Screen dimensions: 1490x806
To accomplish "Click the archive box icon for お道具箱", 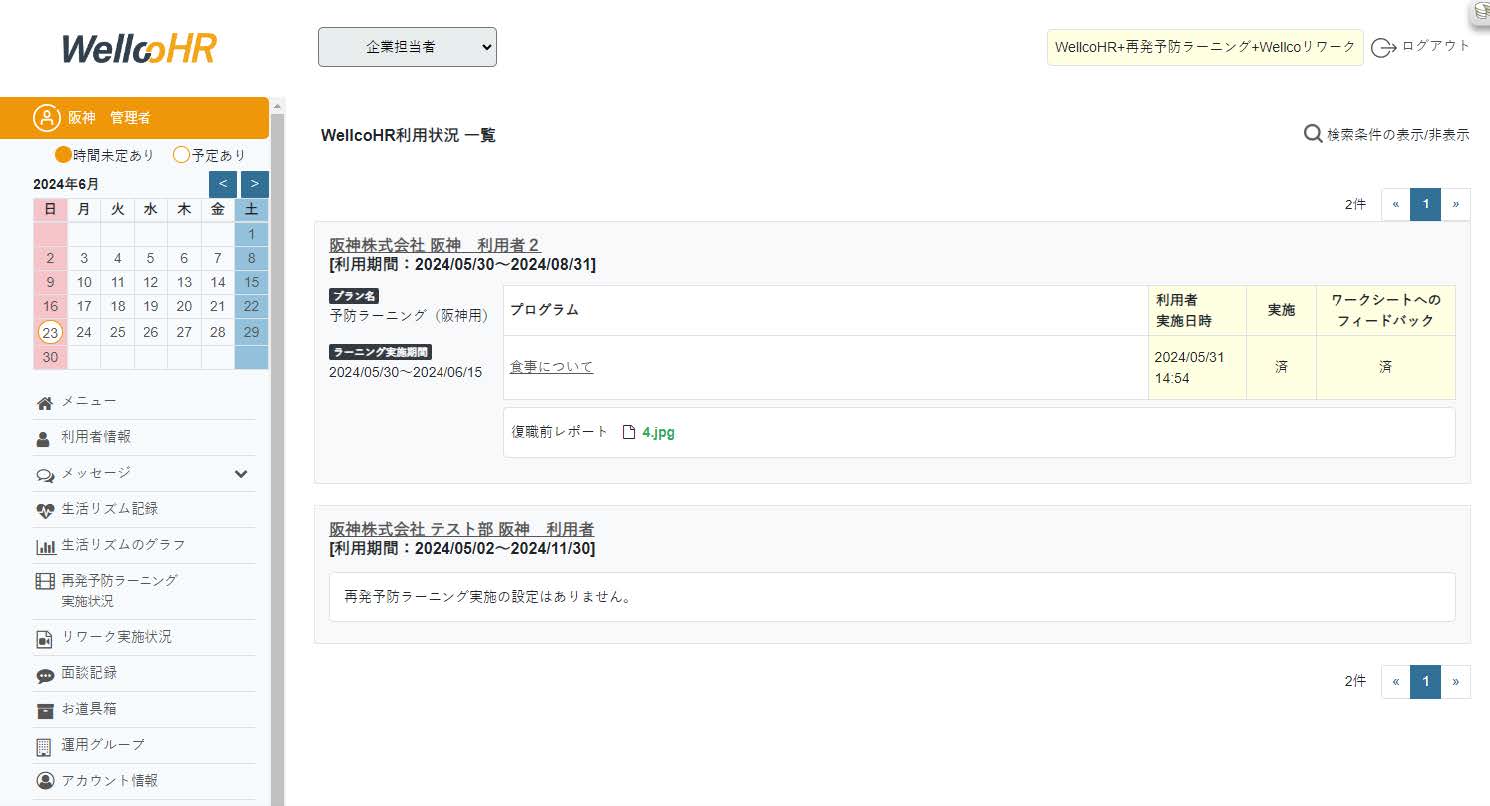I will tap(44, 710).
